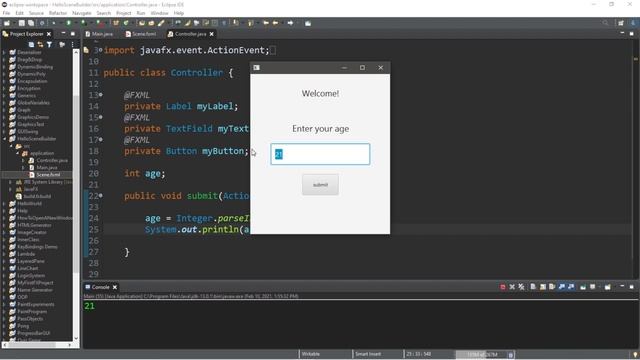Screen dimensions: 640x360
Task: Click the New Java Class toolbar icon
Action: (x=126, y=23)
